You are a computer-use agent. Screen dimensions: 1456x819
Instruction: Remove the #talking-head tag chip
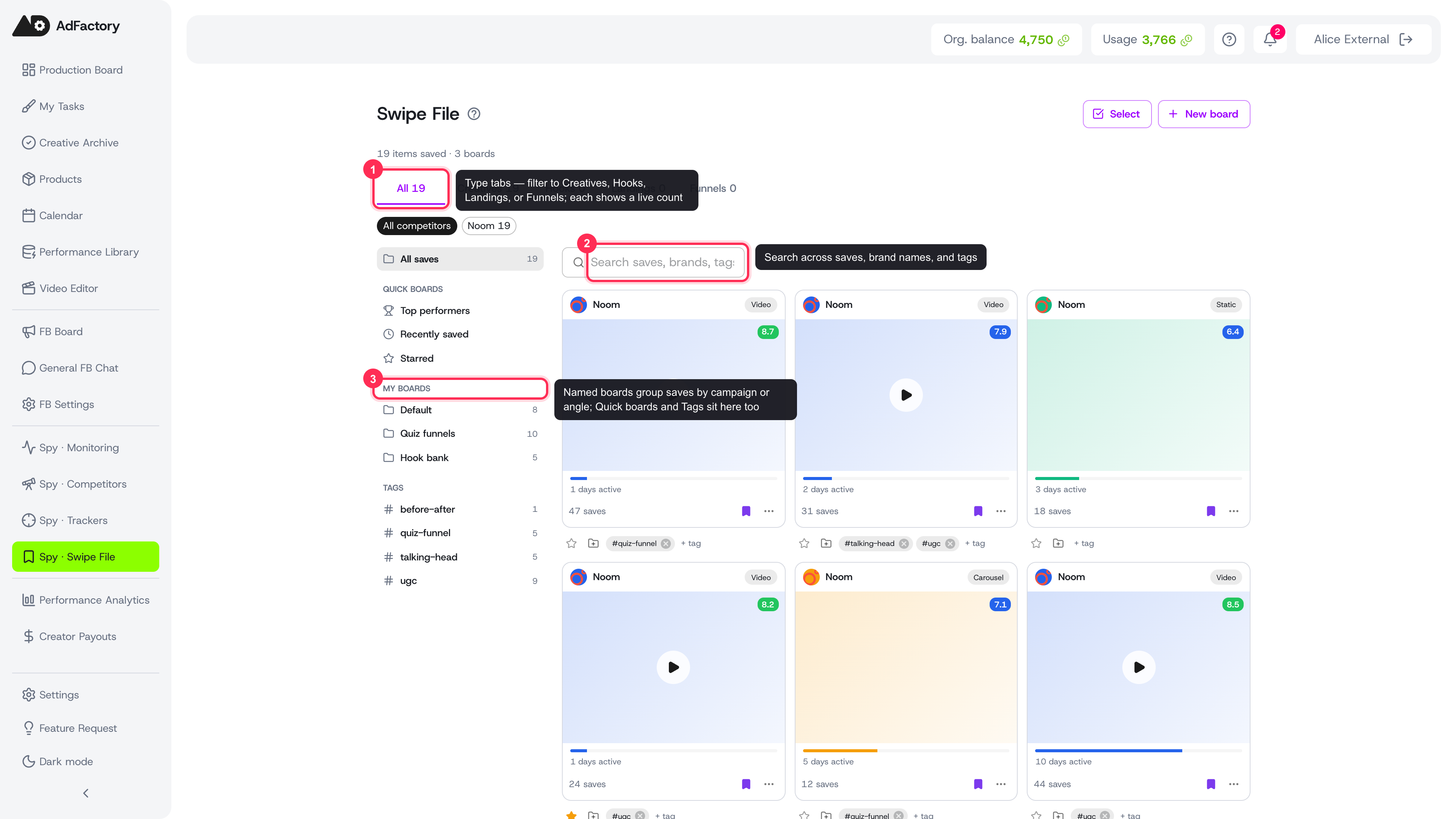pyautogui.click(x=904, y=544)
